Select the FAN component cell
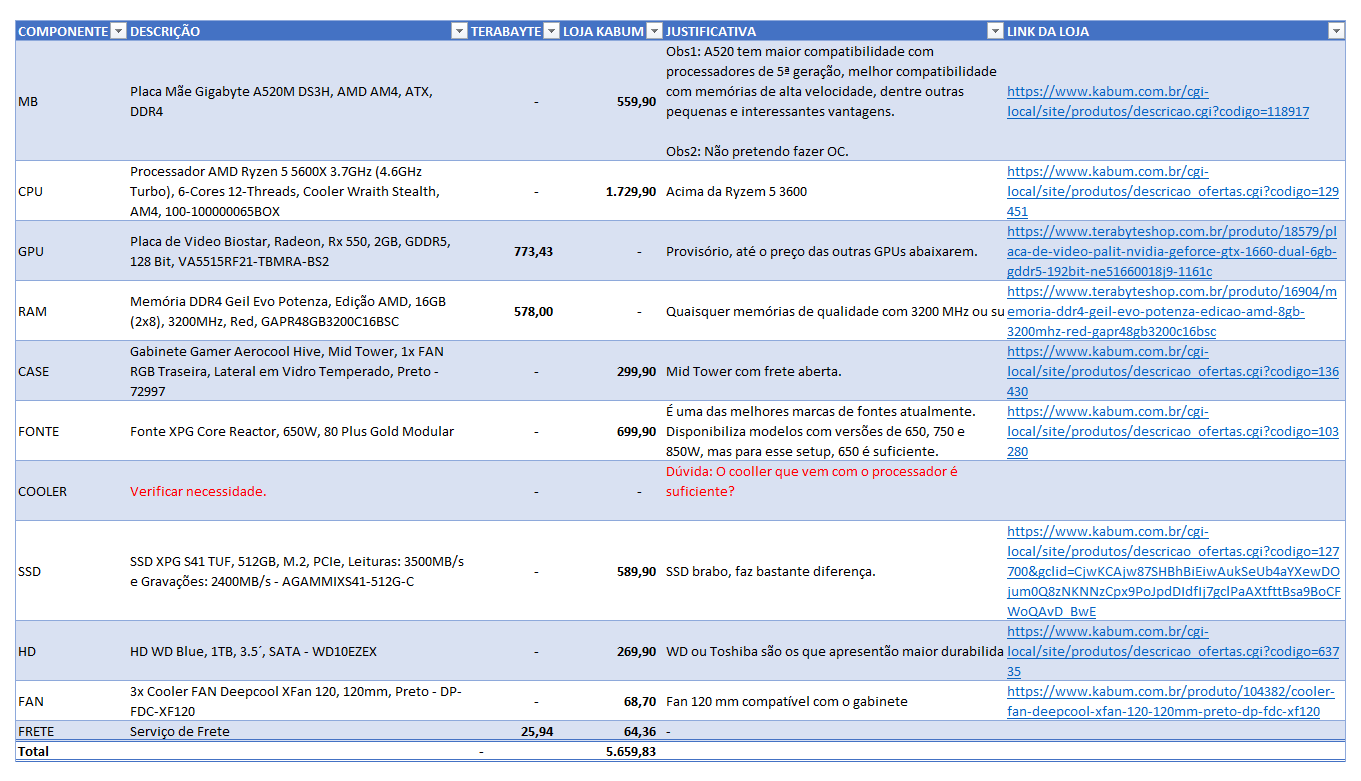The width and height of the screenshot is (1361, 781). [72, 701]
